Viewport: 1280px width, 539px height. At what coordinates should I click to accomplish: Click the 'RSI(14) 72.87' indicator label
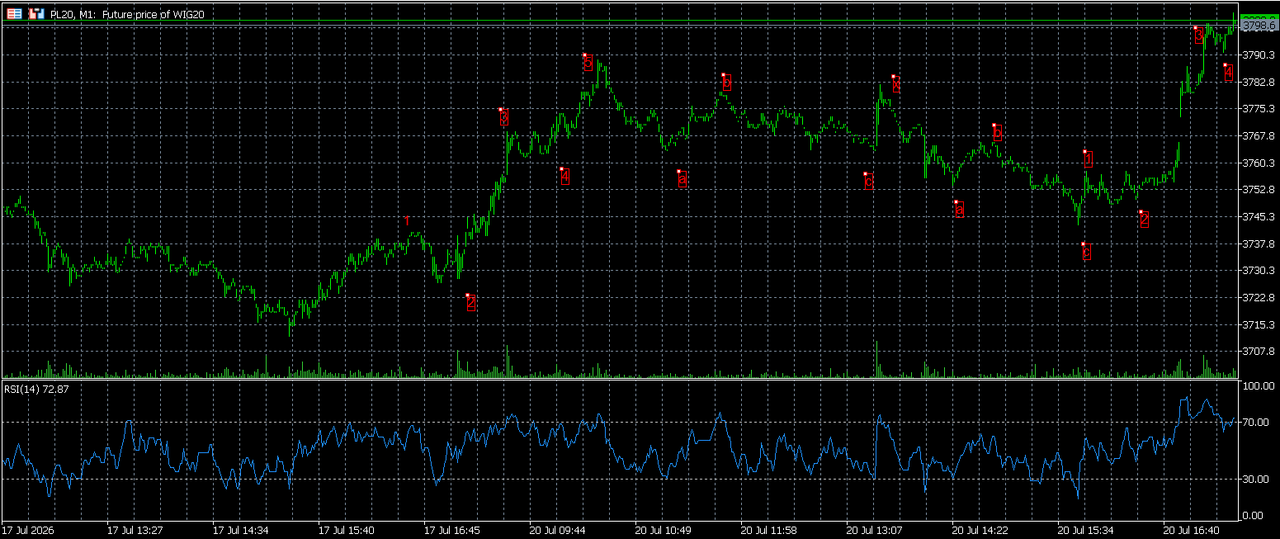pyautogui.click(x=37, y=388)
